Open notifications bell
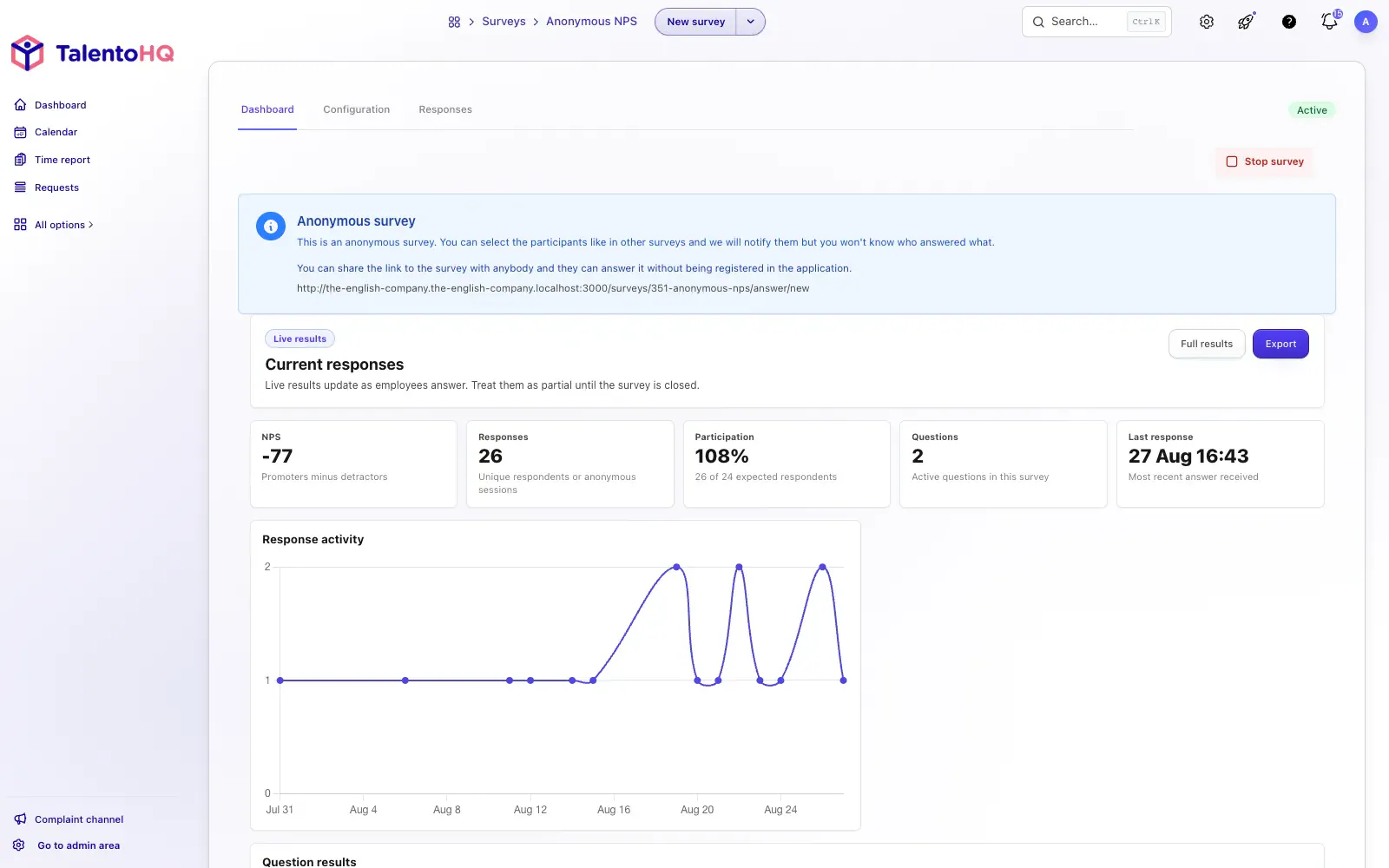Viewport: 1389px width, 868px height. pyautogui.click(x=1329, y=22)
